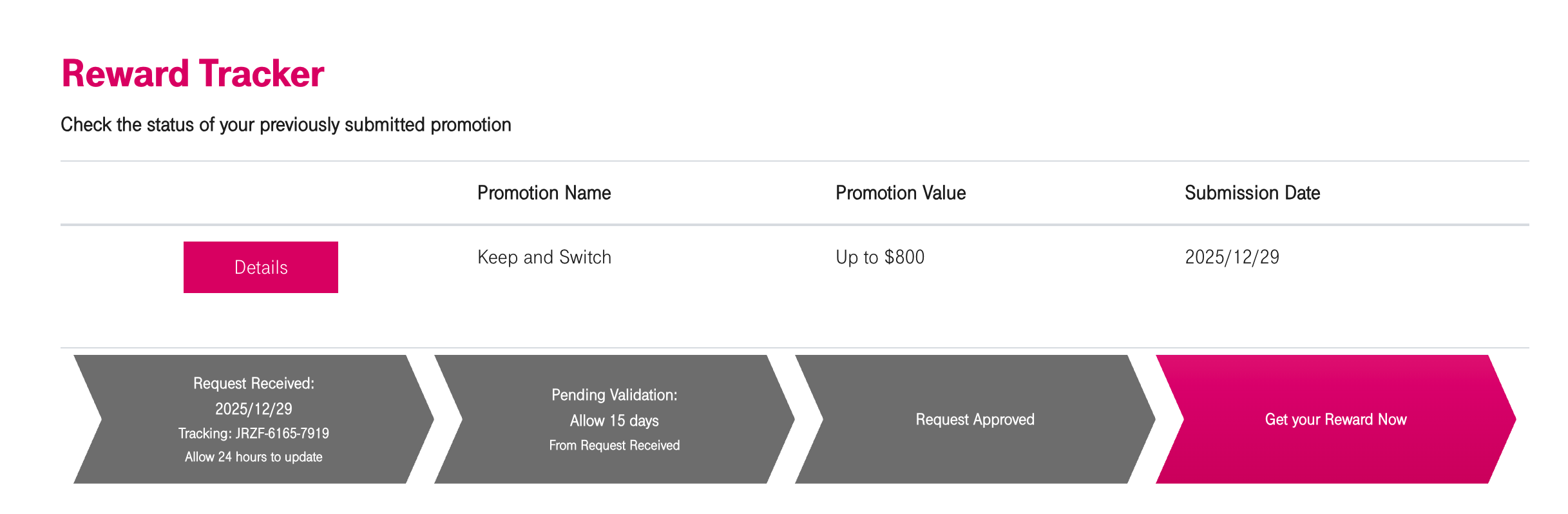Click the 'Allow 24 hours to update' note

tap(253, 457)
